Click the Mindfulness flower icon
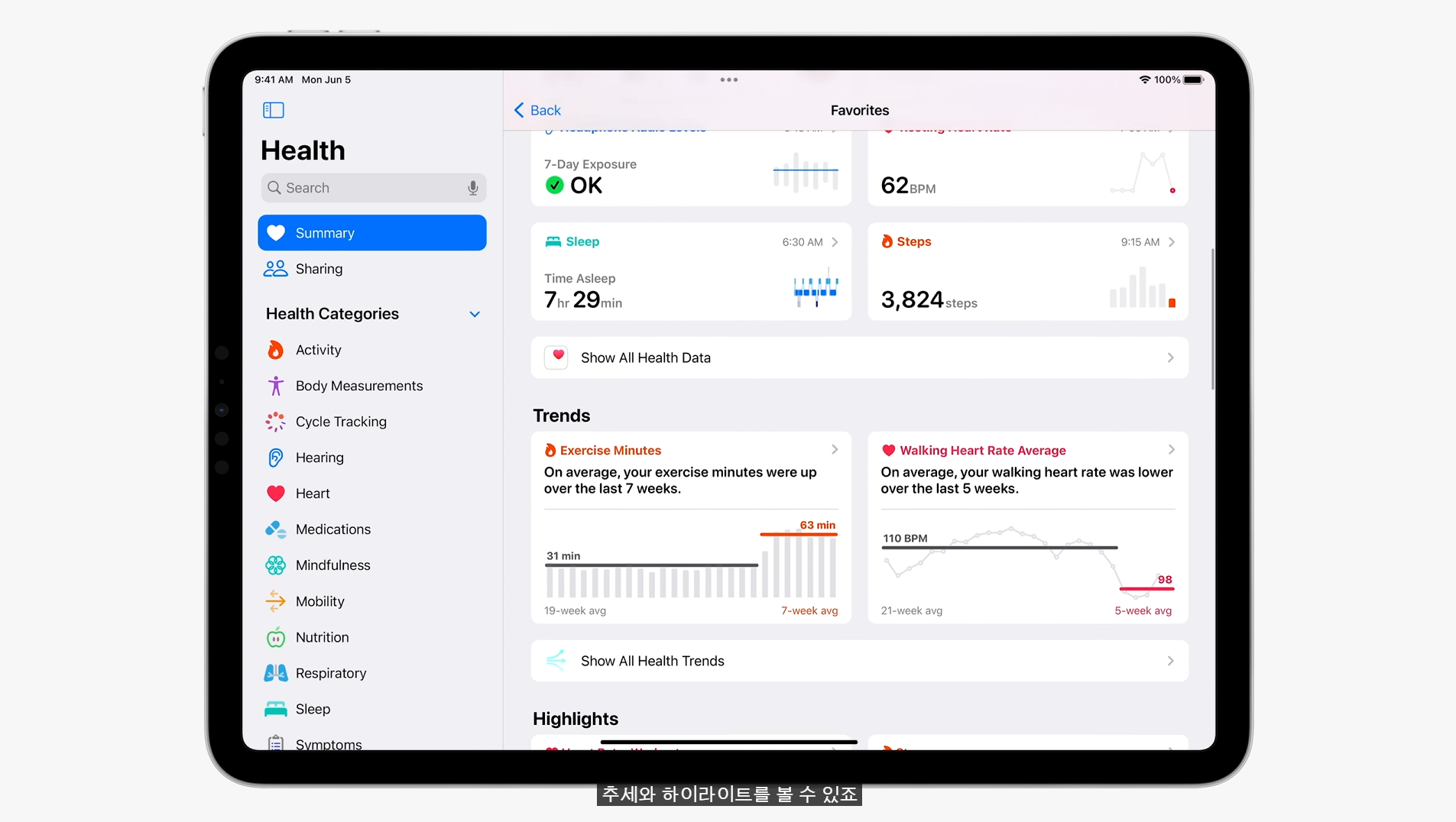The height and width of the screenshot is (822, 1456). tap(275, 565)
